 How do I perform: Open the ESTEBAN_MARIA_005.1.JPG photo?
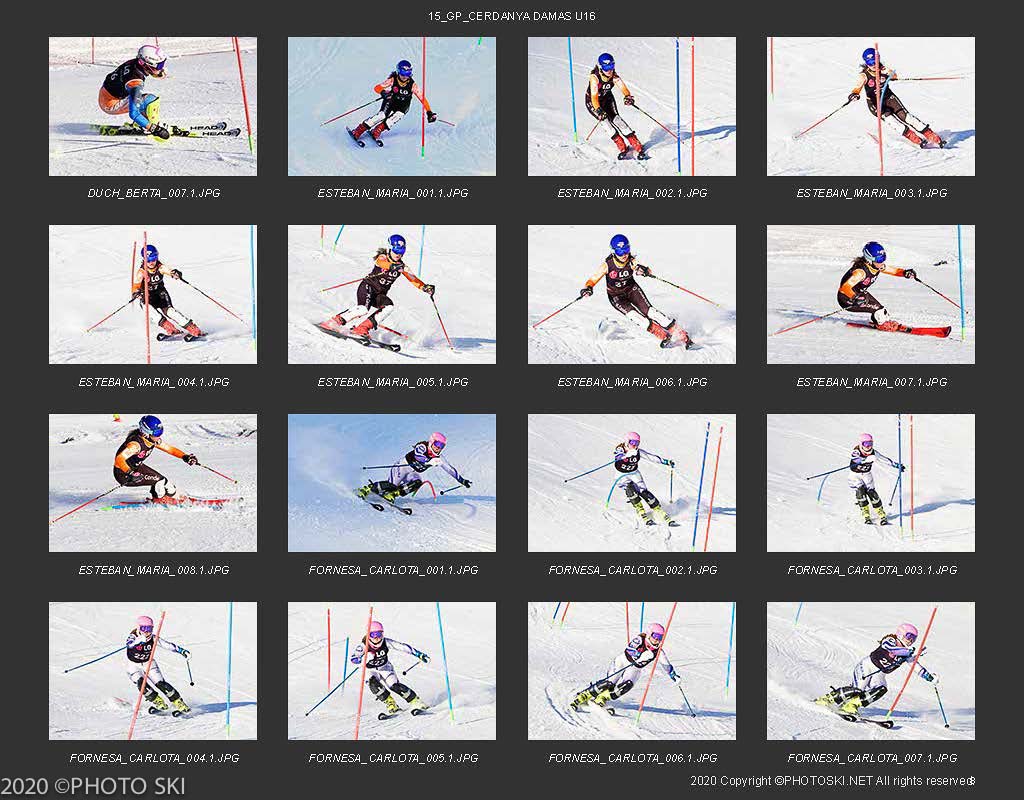392,295
